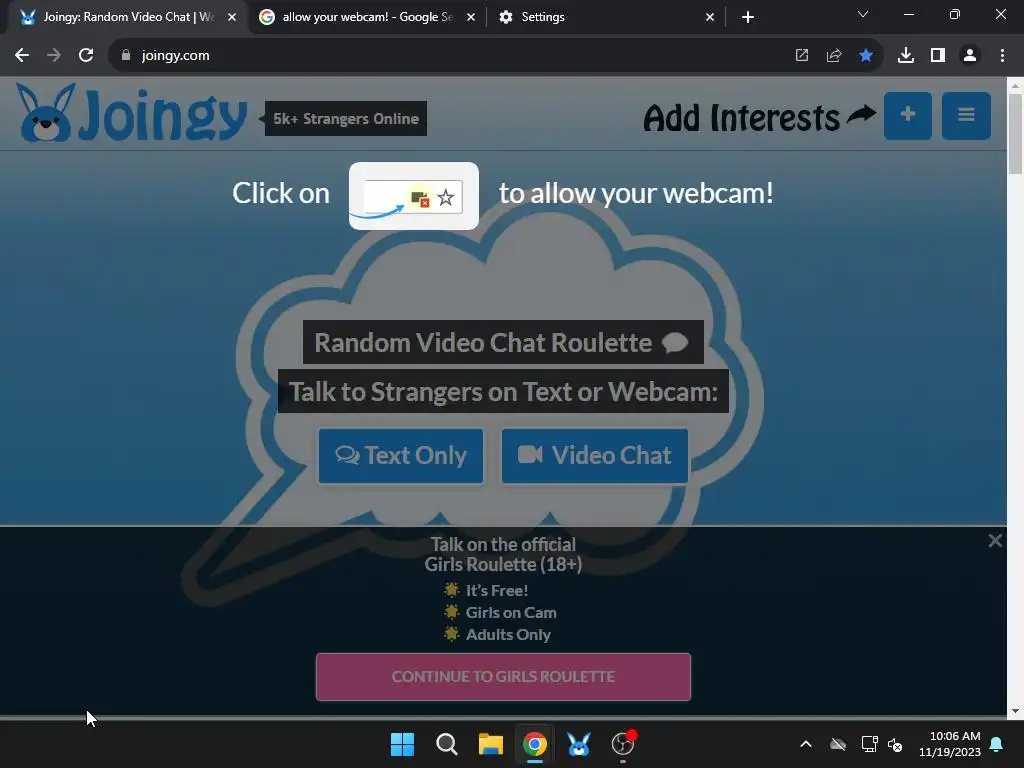Open File Explorer from taskbar
Screen dimensions: 1024x768
click(490, 744)
